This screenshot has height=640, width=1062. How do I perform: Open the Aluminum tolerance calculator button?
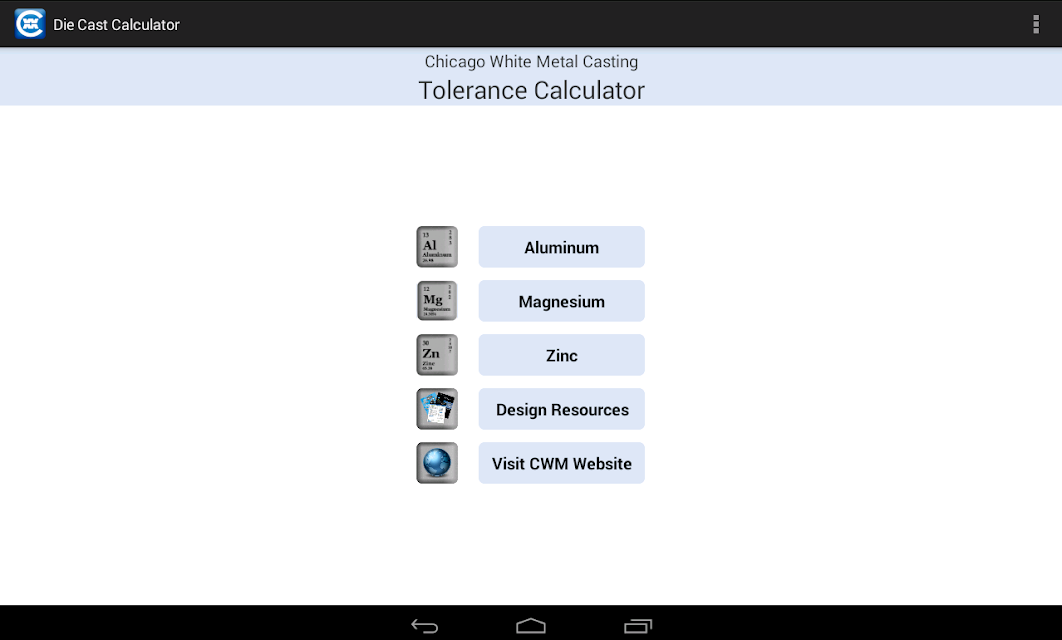pos(561,247)
